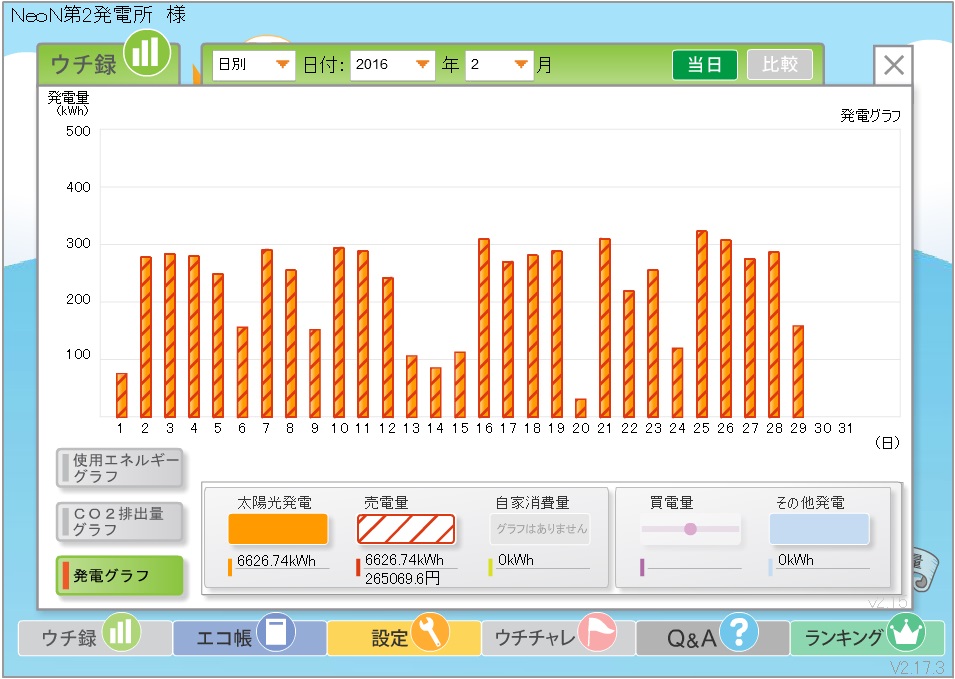955x679 pixels.
Task: Click the bar for day 20
Action: [580, 408]
